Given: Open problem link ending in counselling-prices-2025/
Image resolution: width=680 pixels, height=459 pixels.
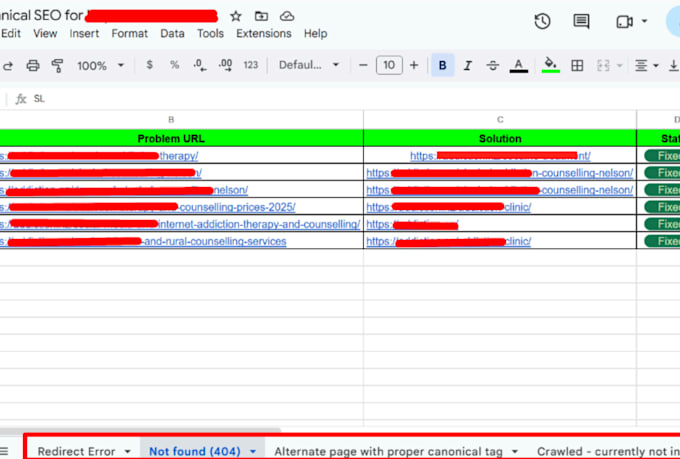Looking at the screenshot, I should (237, 207).
